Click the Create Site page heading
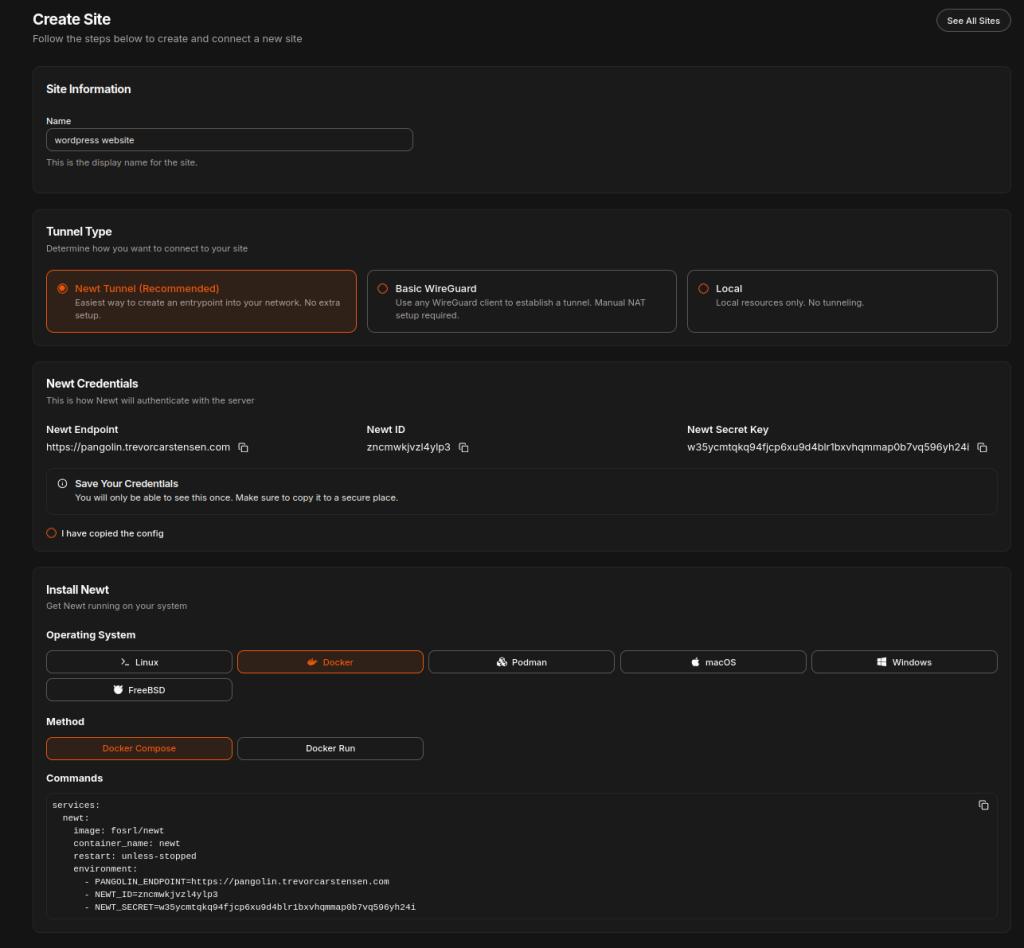The height and width of the screenshot is (948, 1024). [72, 20]
